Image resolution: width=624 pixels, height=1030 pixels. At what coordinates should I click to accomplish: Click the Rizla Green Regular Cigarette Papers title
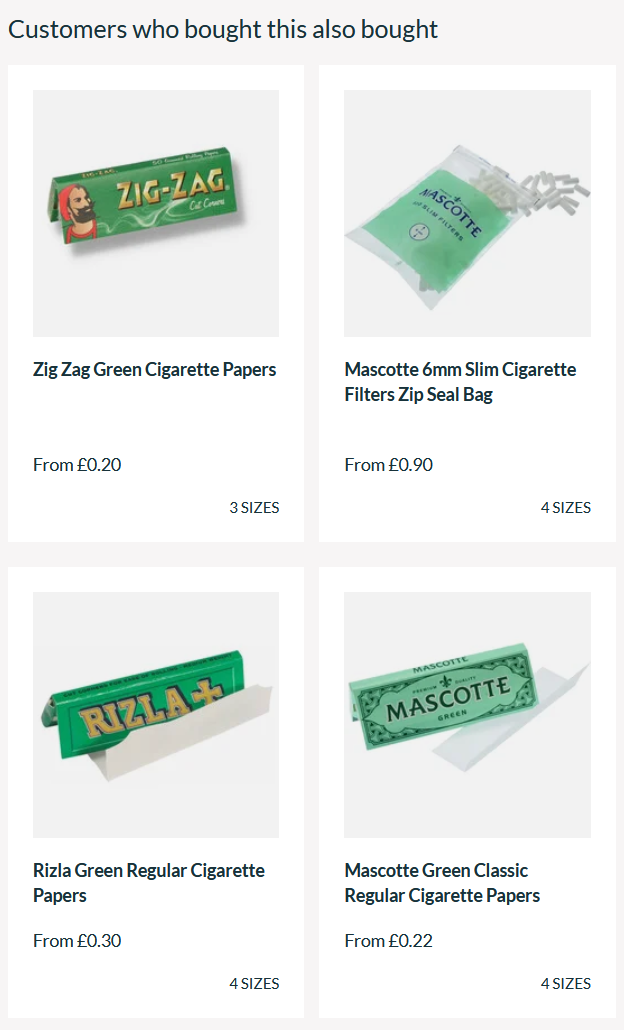coord(149,883)
